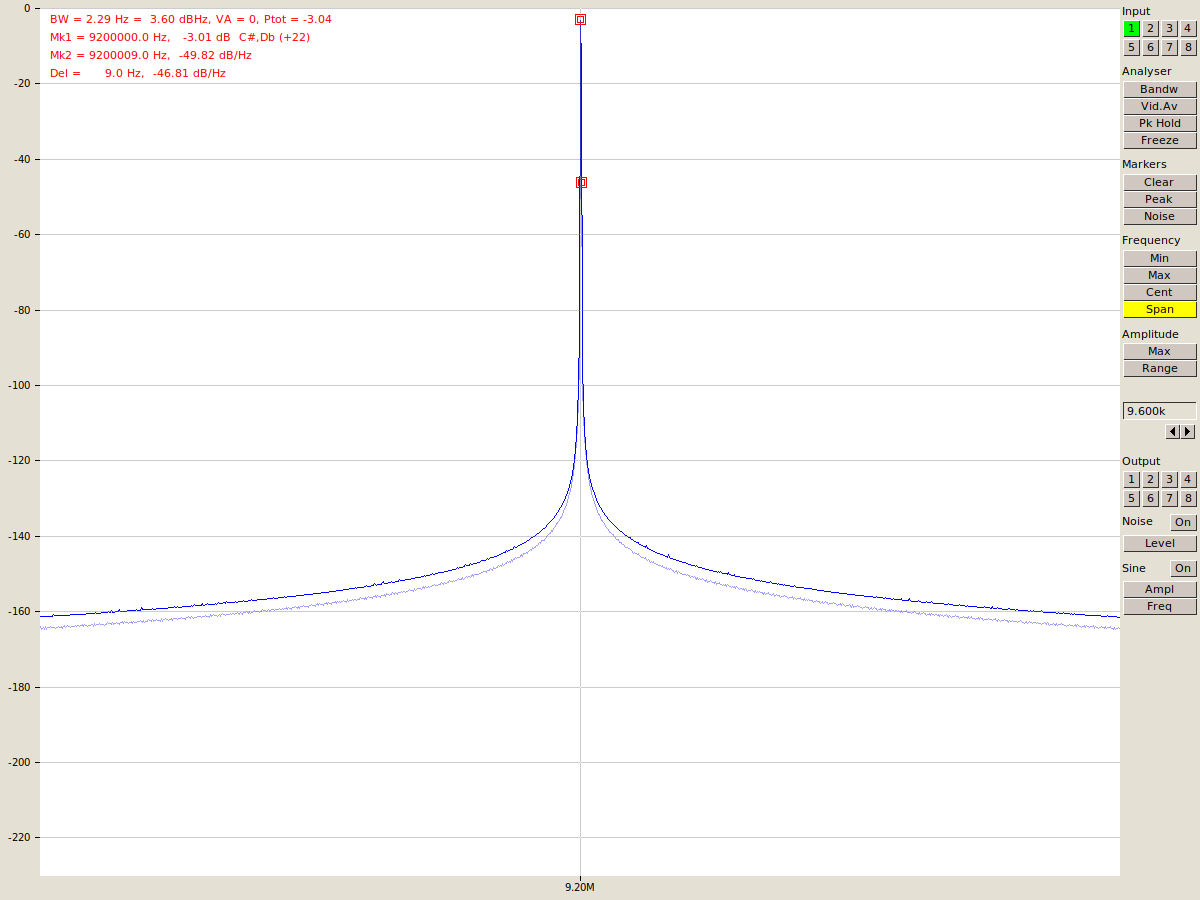
Task: Select Input channel 1
Action: tap(1131, 29)
